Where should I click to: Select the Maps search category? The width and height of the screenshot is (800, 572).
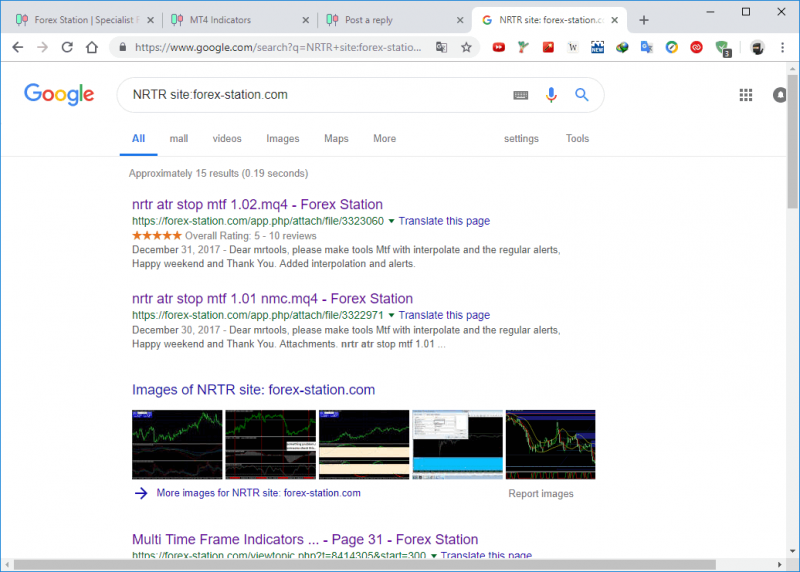336,139
